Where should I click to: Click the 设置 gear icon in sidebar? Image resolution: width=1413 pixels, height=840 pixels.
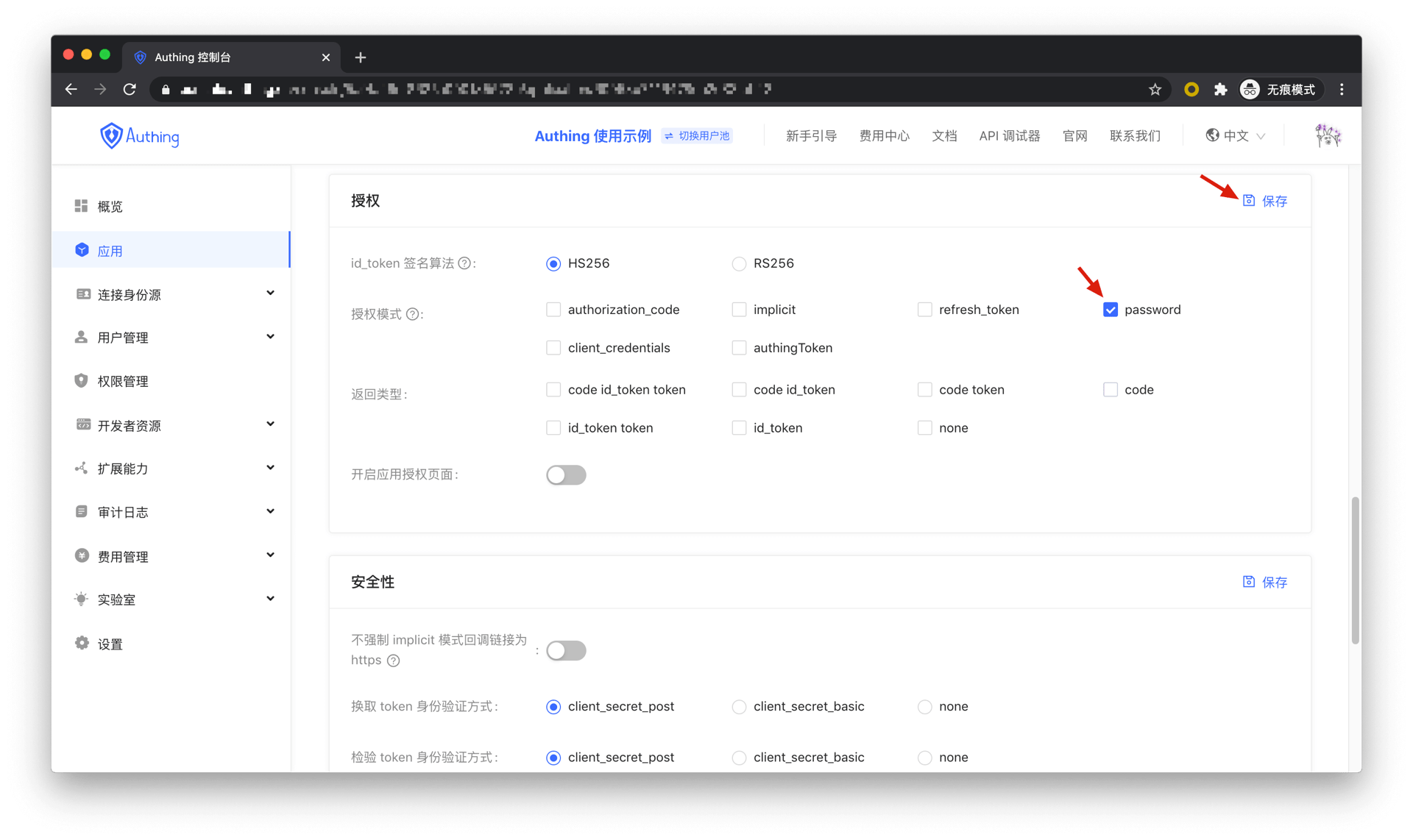click(x=82, y=644)
